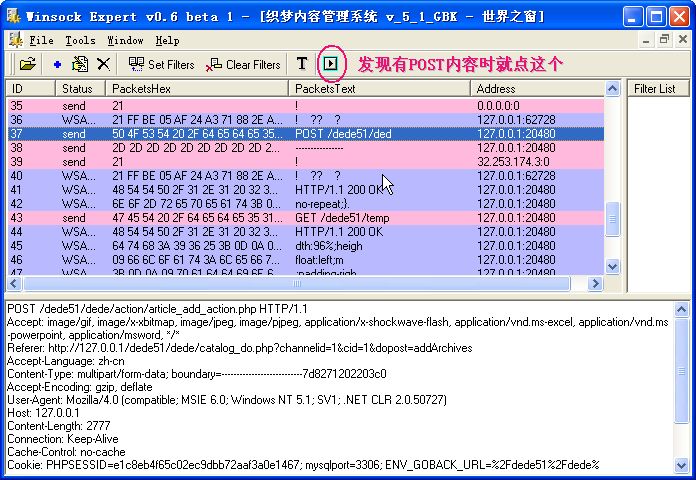Select packet row 38 with dashes text

[x=306, y=148]
